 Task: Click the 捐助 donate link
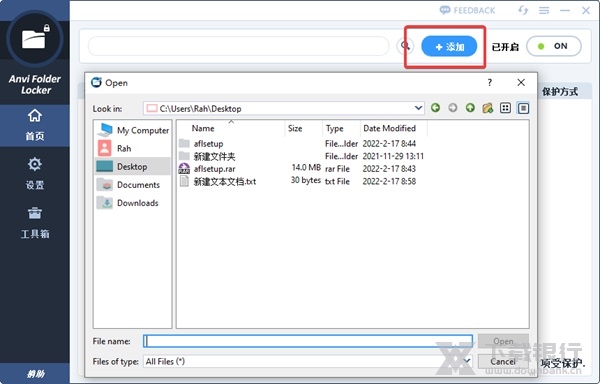point(35,374)
